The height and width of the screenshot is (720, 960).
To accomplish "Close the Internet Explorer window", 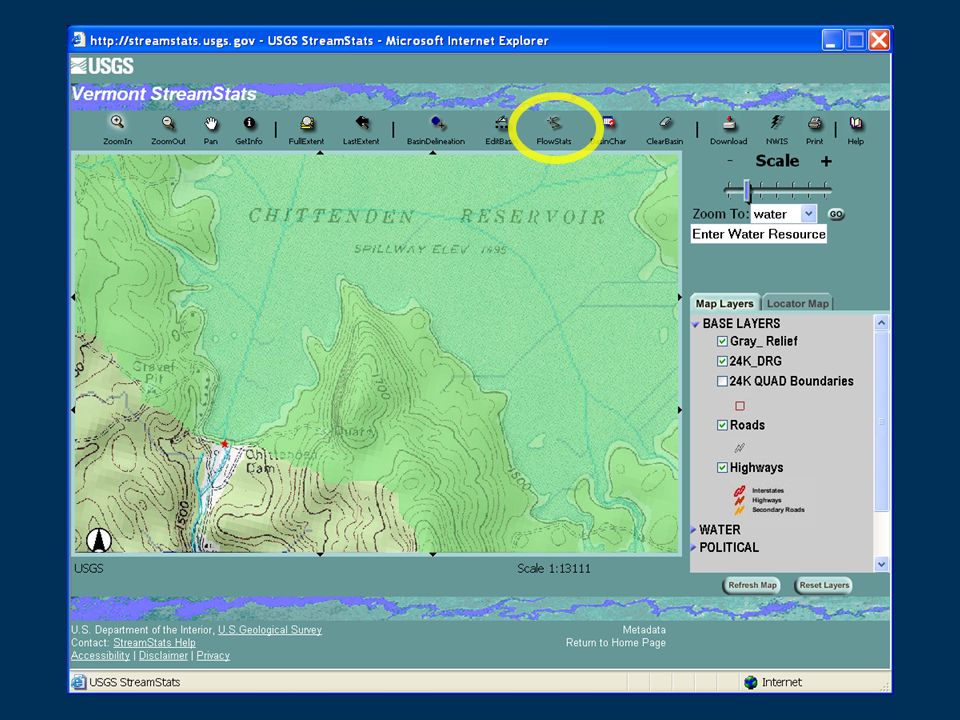I will [879, 40].
